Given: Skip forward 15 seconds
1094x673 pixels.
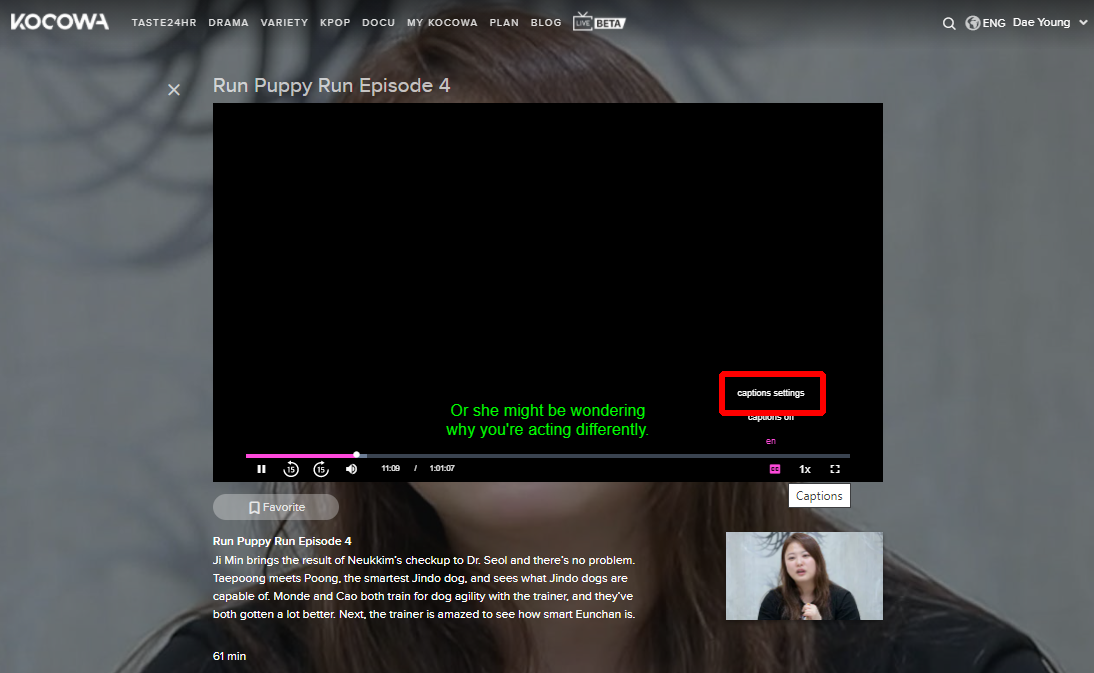Looking at the screenshot, I should 321,469.
